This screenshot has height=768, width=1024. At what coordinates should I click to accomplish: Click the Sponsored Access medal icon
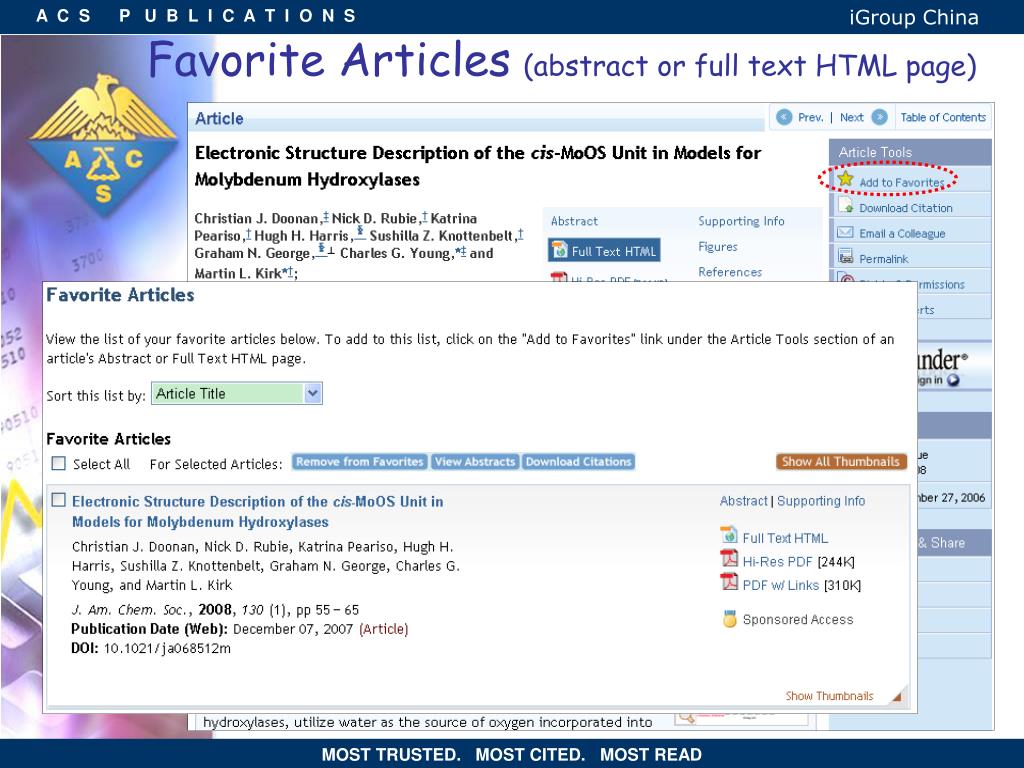(x=729, y=618)
